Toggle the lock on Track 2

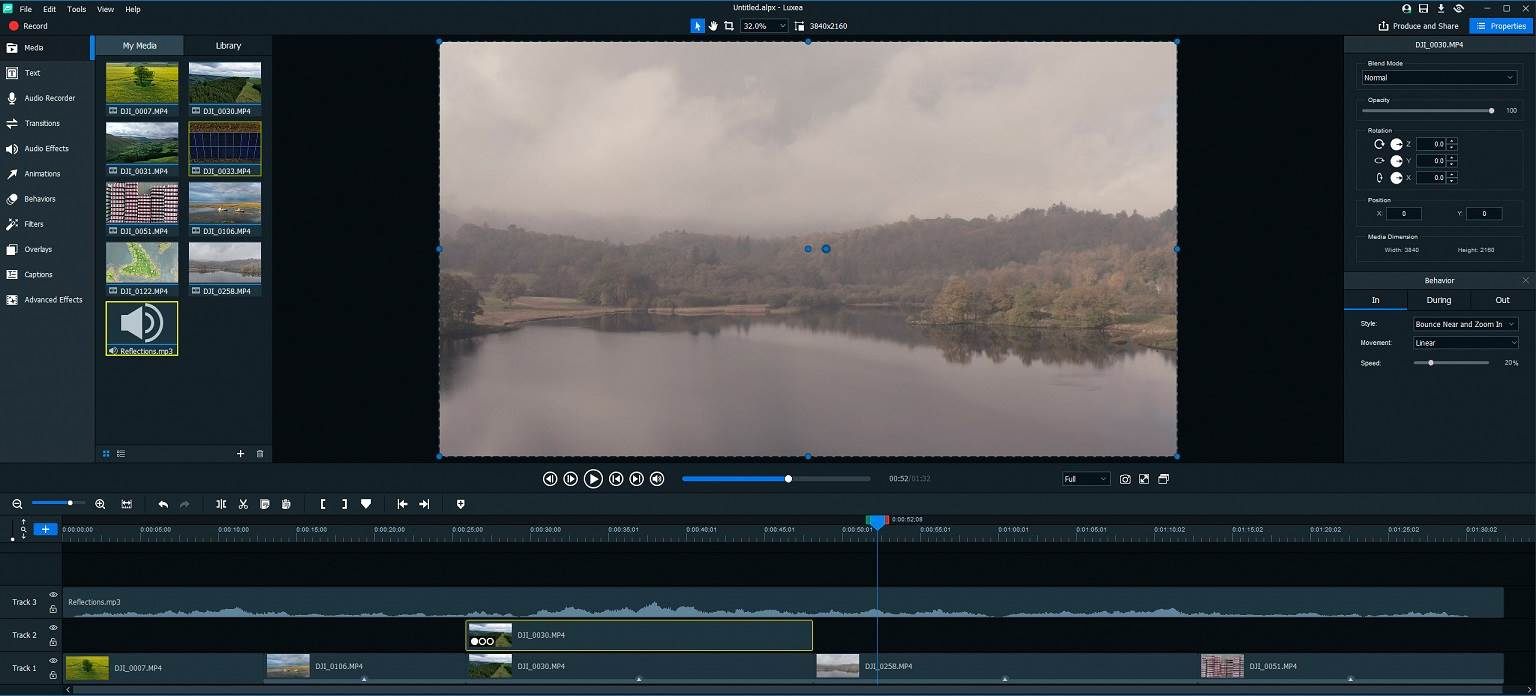coord(53,641)
